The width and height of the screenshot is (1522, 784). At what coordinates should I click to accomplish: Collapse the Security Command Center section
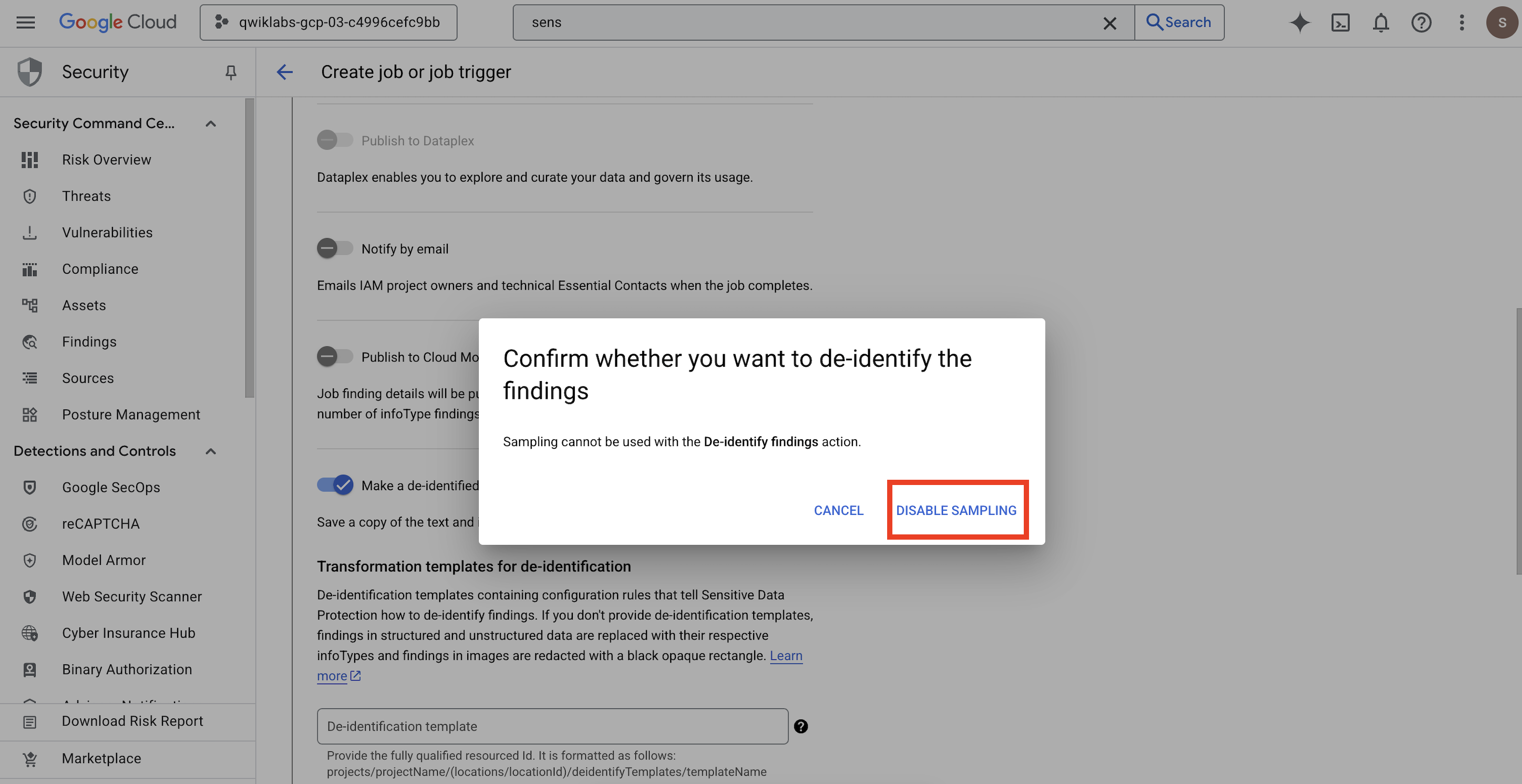[211, 123]
